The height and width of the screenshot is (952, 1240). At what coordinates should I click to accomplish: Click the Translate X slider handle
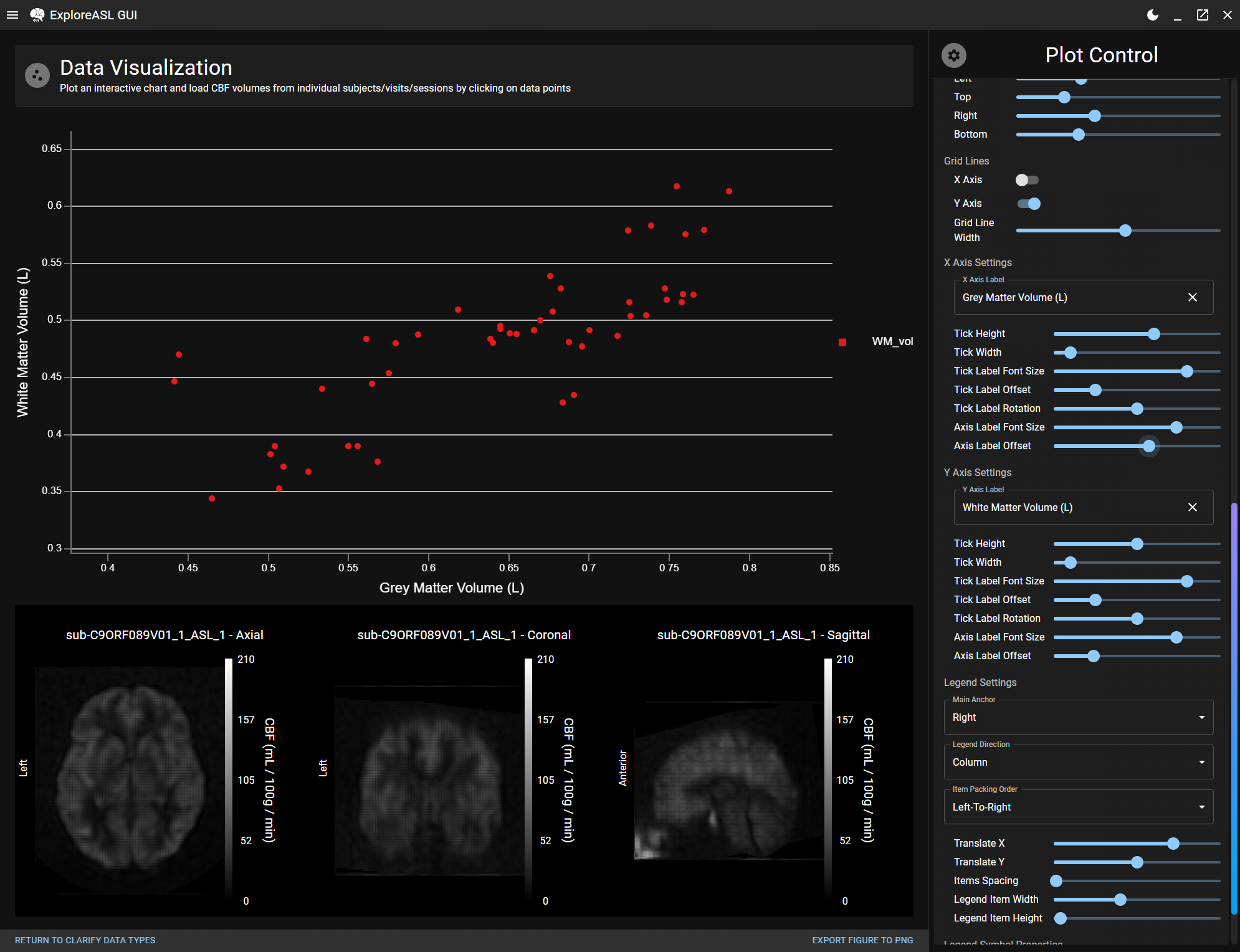[x=1173, y=844]
